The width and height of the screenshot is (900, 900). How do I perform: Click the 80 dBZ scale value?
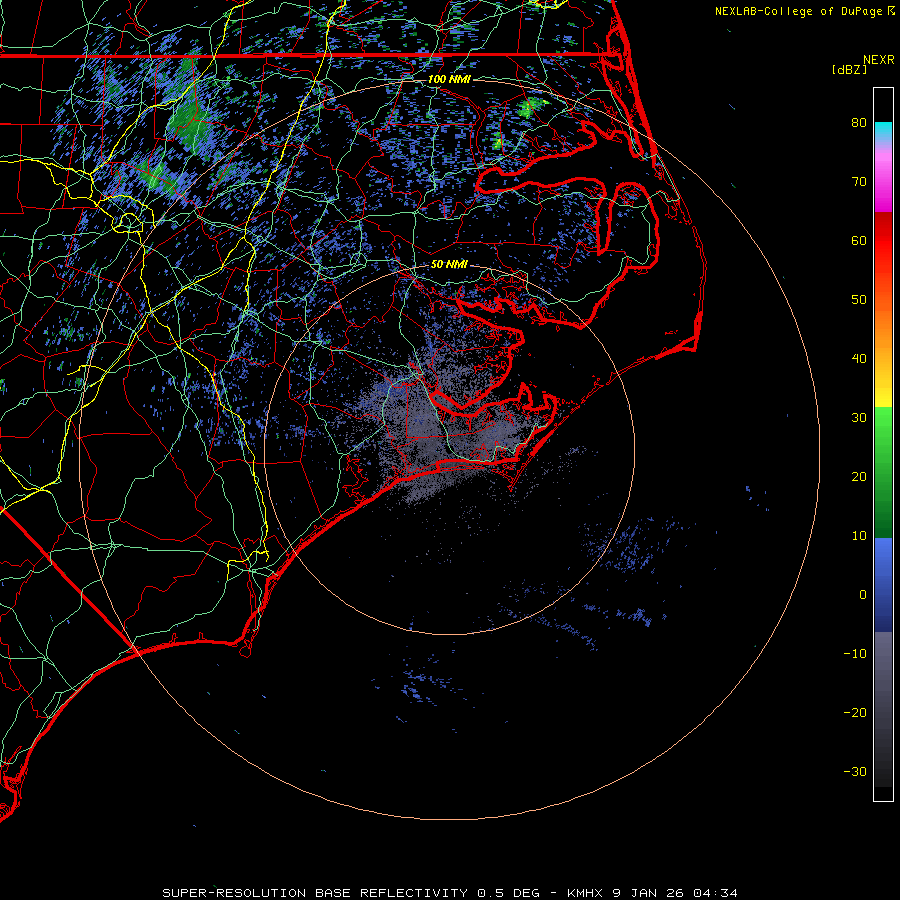(859, 123)
